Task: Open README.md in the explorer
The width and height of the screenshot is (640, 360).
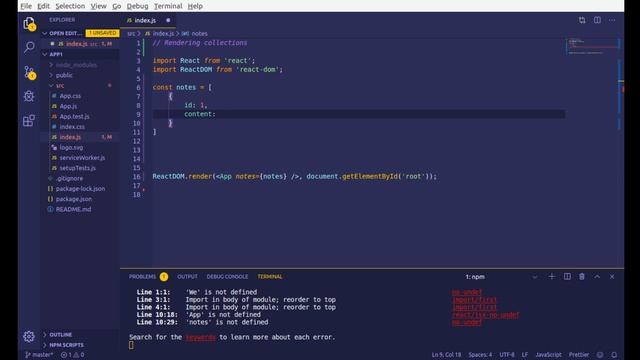Action: (73, 209)
